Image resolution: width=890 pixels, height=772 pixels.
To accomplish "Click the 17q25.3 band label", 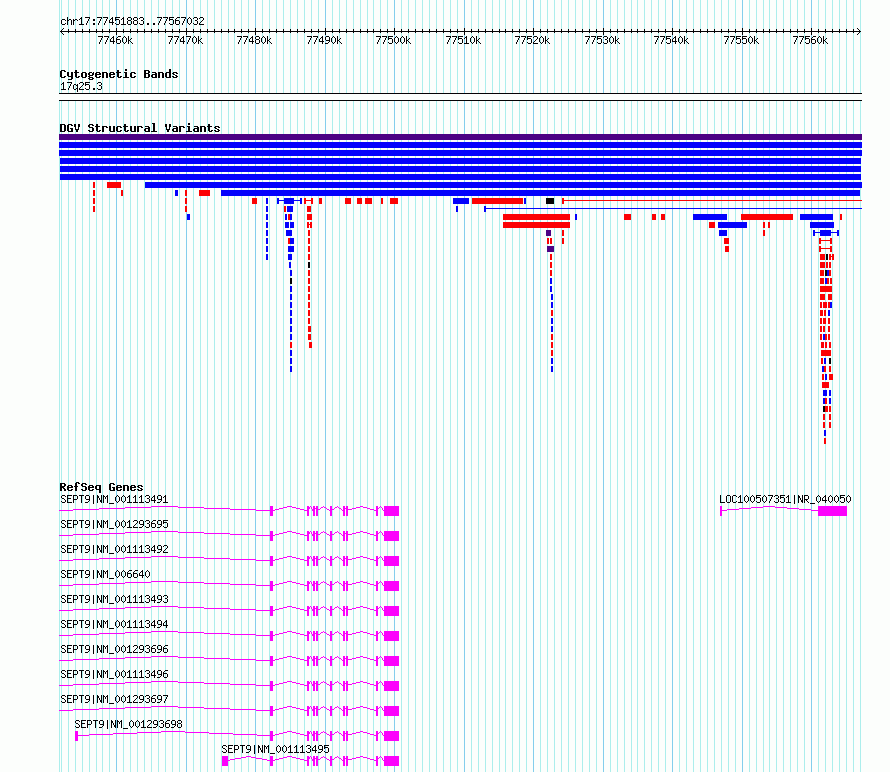I will click(x=81, y=86).
